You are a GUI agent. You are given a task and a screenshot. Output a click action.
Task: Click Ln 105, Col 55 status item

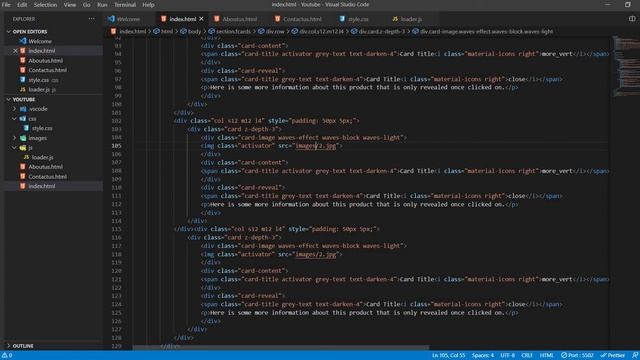pyautogui.click(x=448, y=356)
